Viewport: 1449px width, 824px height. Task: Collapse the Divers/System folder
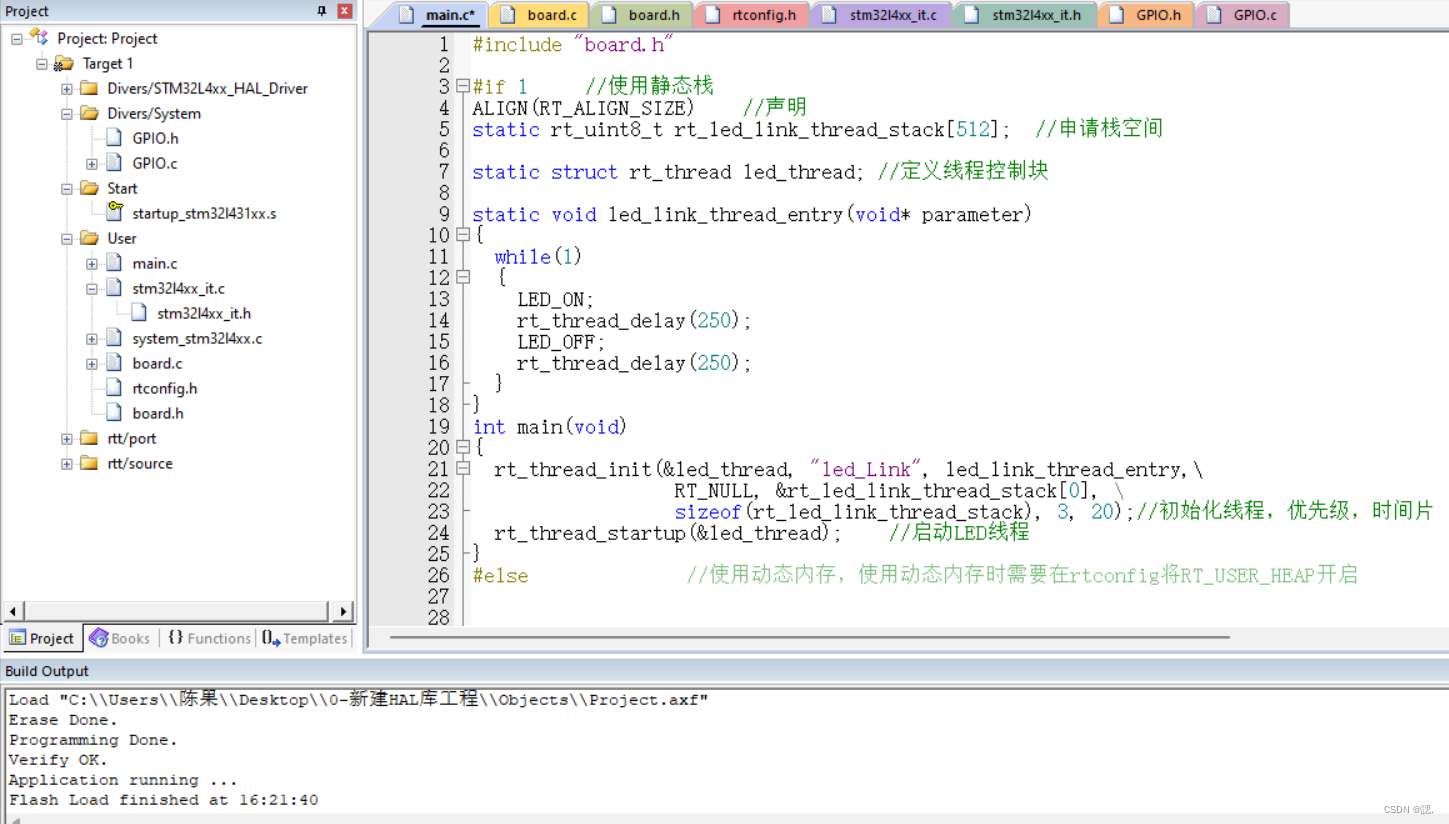point(66,113)
